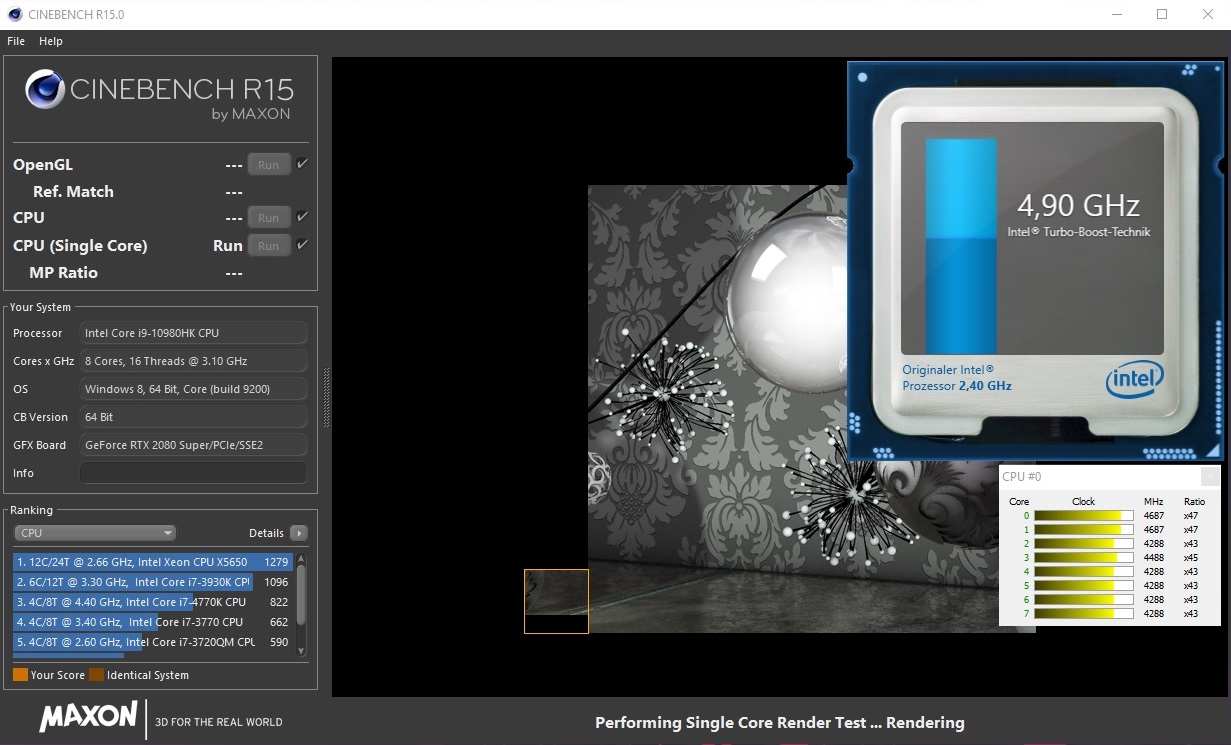Click the blue turbo frequency bar
Image resolution: width=1231 pixels, height=745 pixels.
pos(961,246)
